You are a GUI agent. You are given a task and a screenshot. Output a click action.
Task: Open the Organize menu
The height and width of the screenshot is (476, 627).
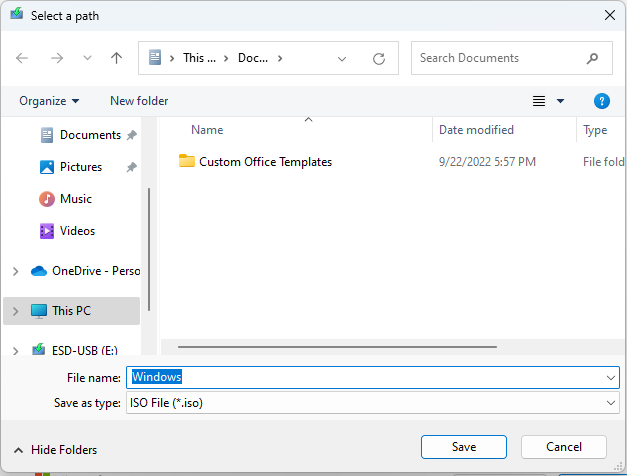pyautogui.click(x=49, y=101)
